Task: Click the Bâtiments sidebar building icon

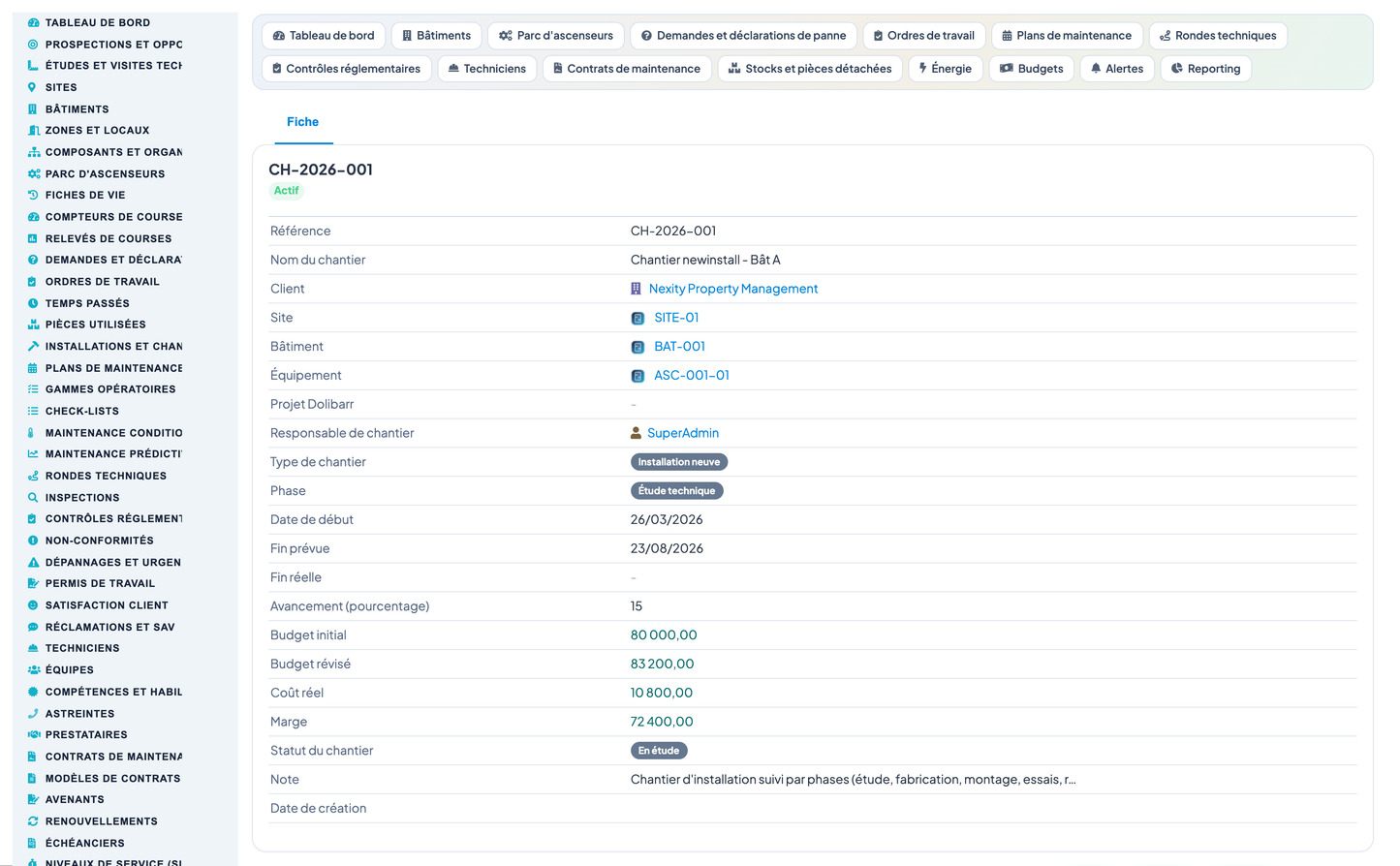Action: coord(33,108)
